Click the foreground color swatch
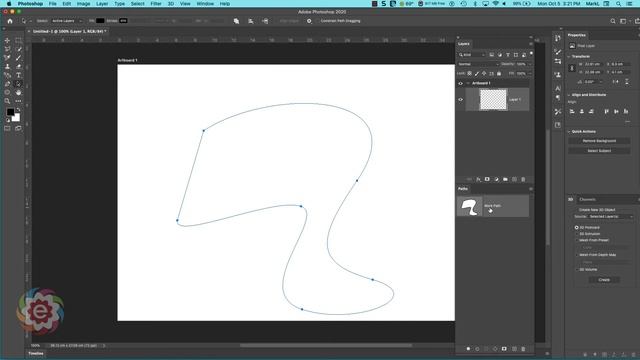This screenshot has height=360, width=640. [x=10, y=112]
